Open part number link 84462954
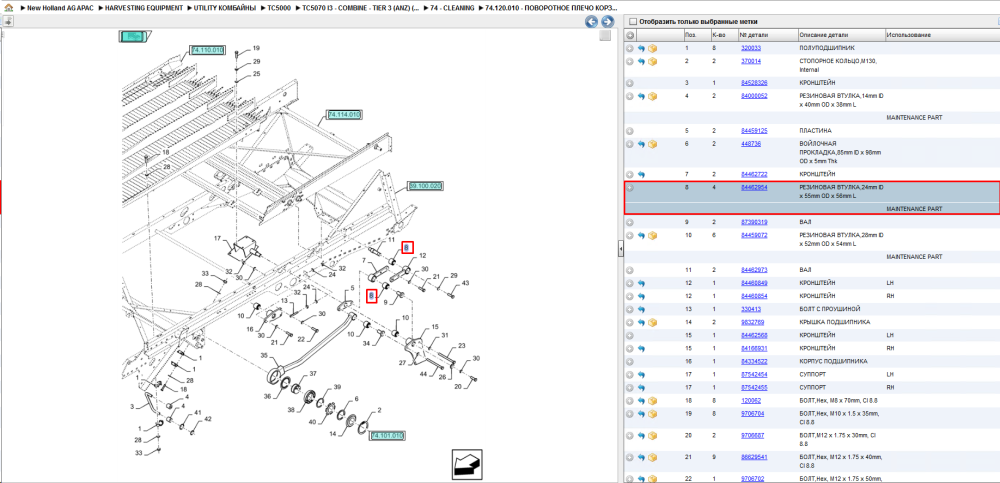Image resolution: width=1000 pixels, height=483 pixels. [754, 187]
